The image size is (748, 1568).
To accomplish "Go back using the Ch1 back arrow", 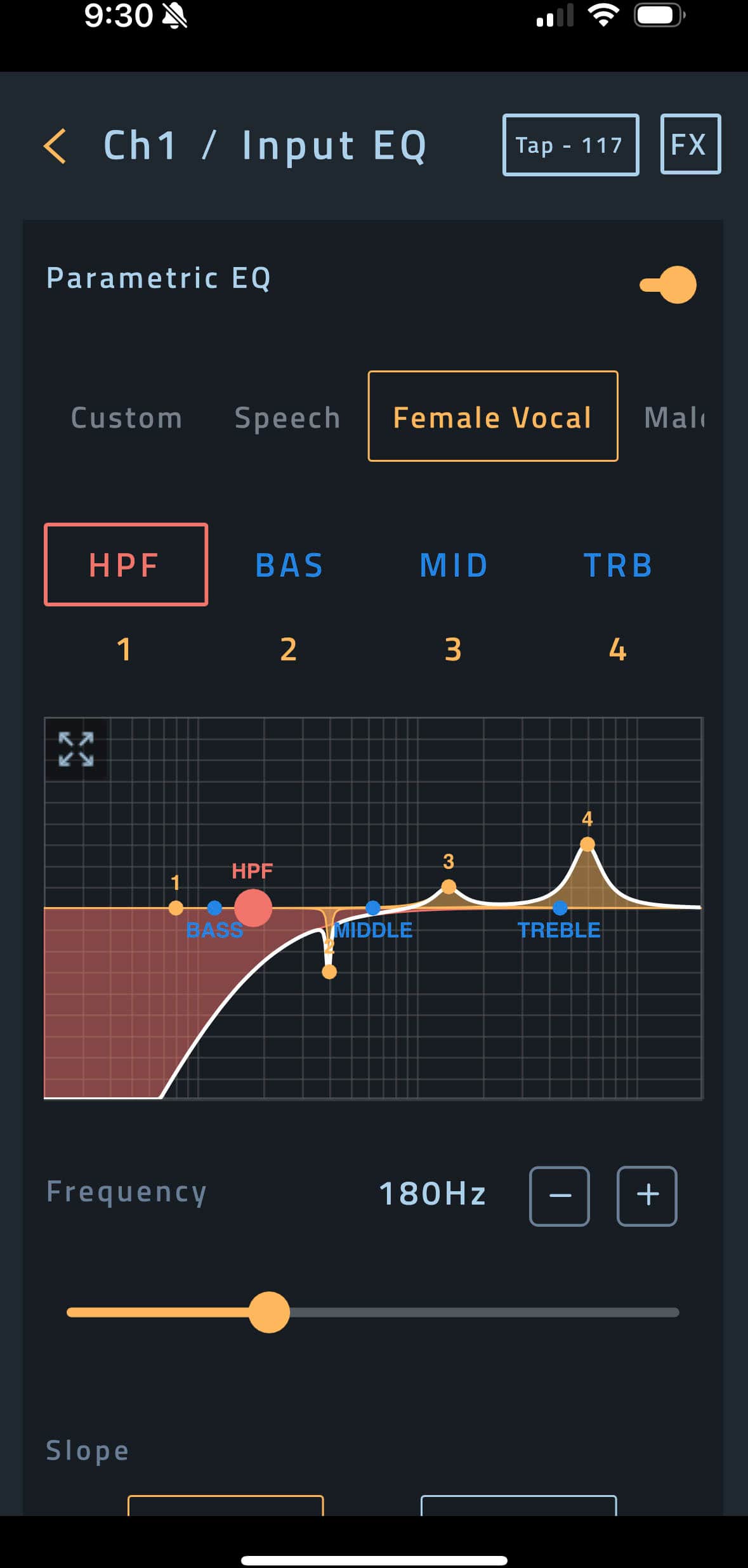I will tap(55, 145).
